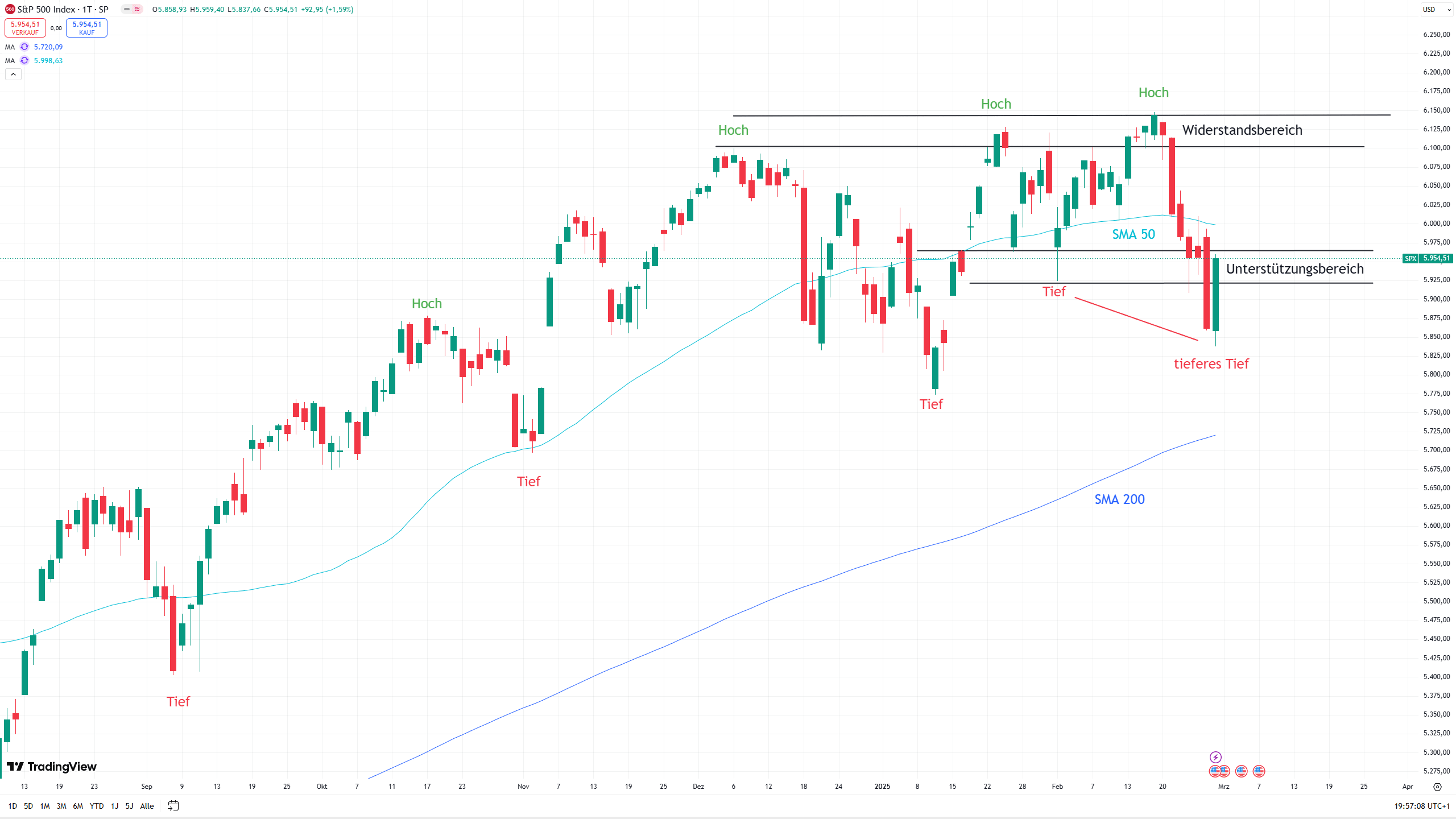Click the TradingView logo

click(x=52, y=767)
